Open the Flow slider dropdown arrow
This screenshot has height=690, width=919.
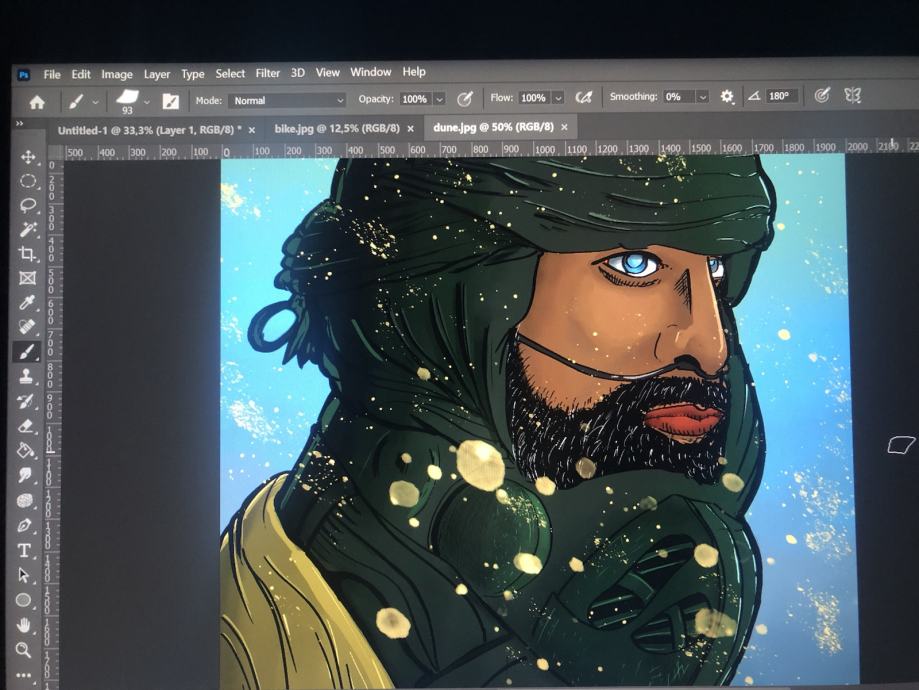(x=559, y=98)
